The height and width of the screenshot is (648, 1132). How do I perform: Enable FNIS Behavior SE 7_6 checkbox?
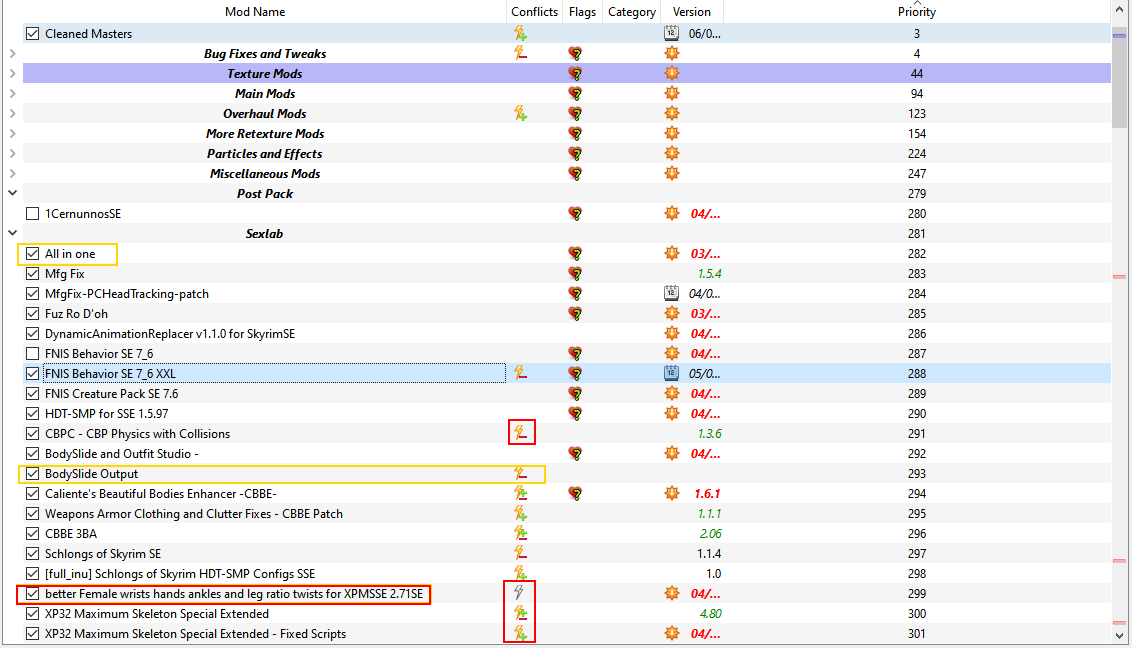pos(32,354)
